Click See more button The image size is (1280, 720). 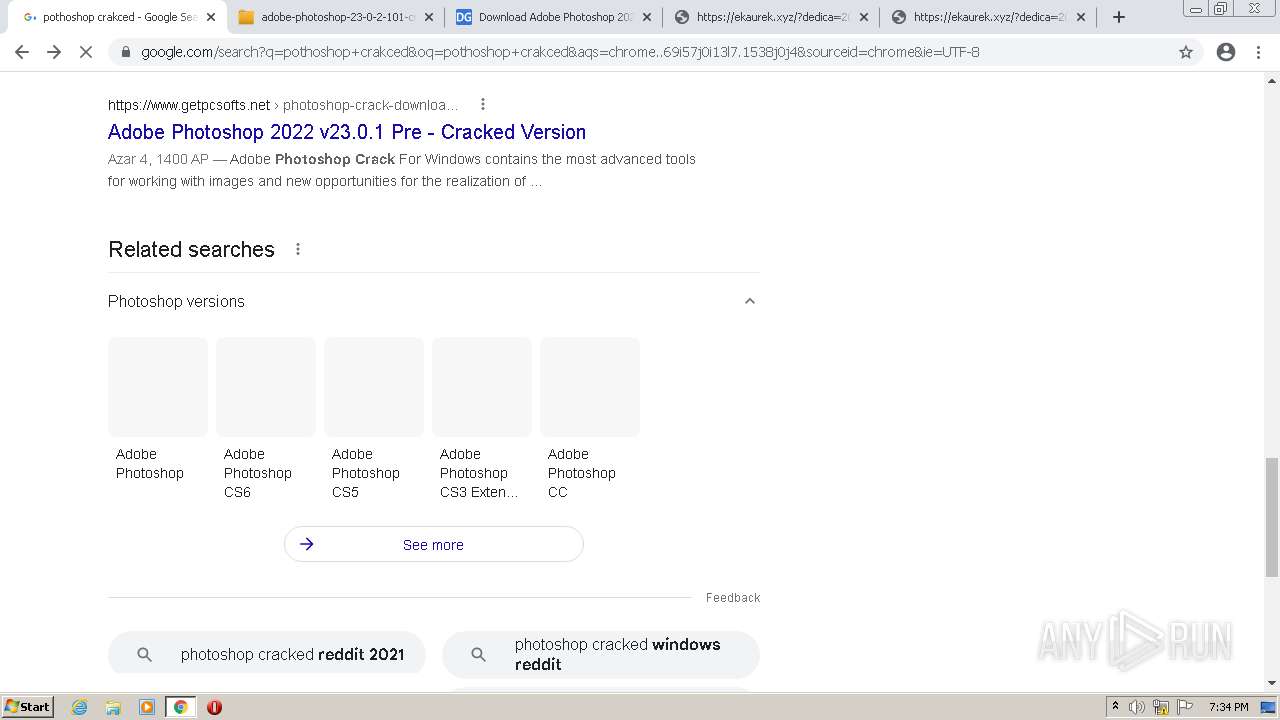tap(434, 544)
